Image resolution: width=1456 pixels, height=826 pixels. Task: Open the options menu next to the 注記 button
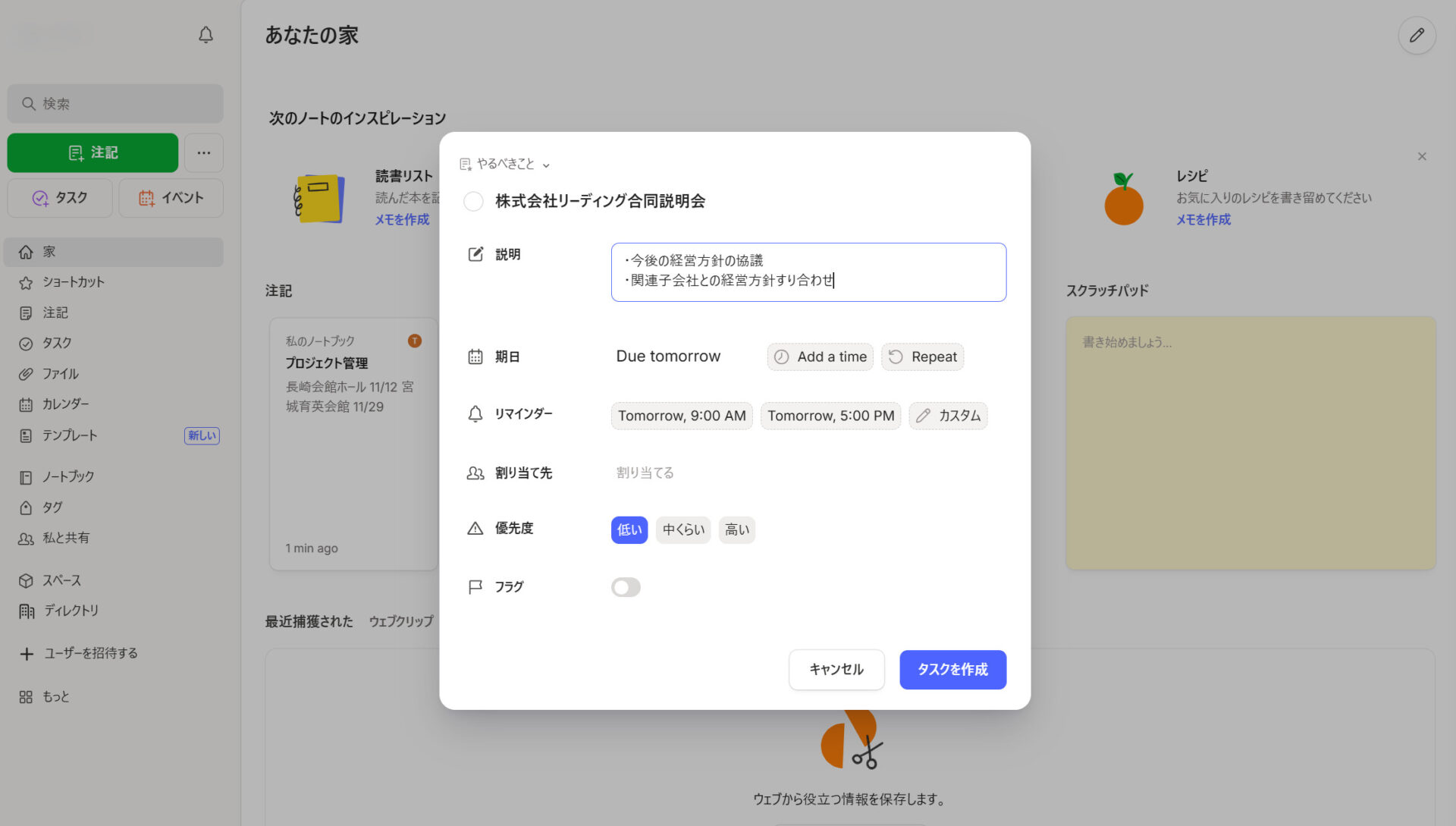coord(203,152)
